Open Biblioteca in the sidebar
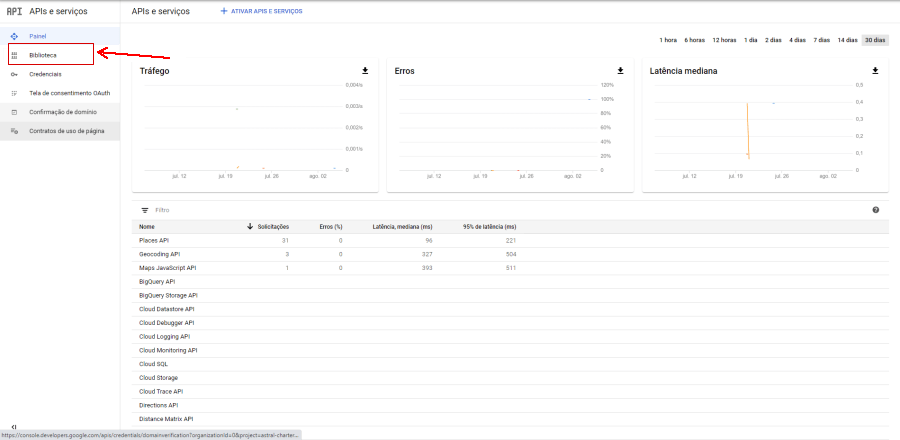900x440 pixels. [x=60, y=55]
